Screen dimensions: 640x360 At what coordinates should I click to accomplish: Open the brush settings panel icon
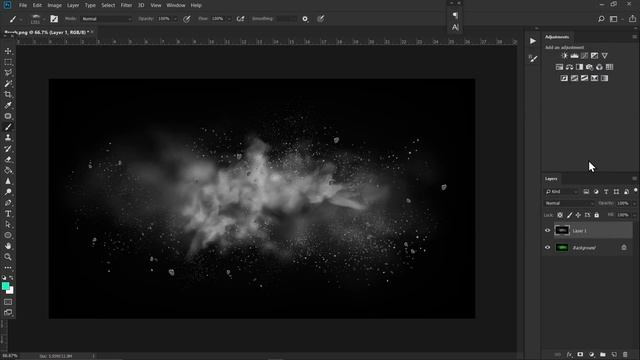[x=54, y=19]
